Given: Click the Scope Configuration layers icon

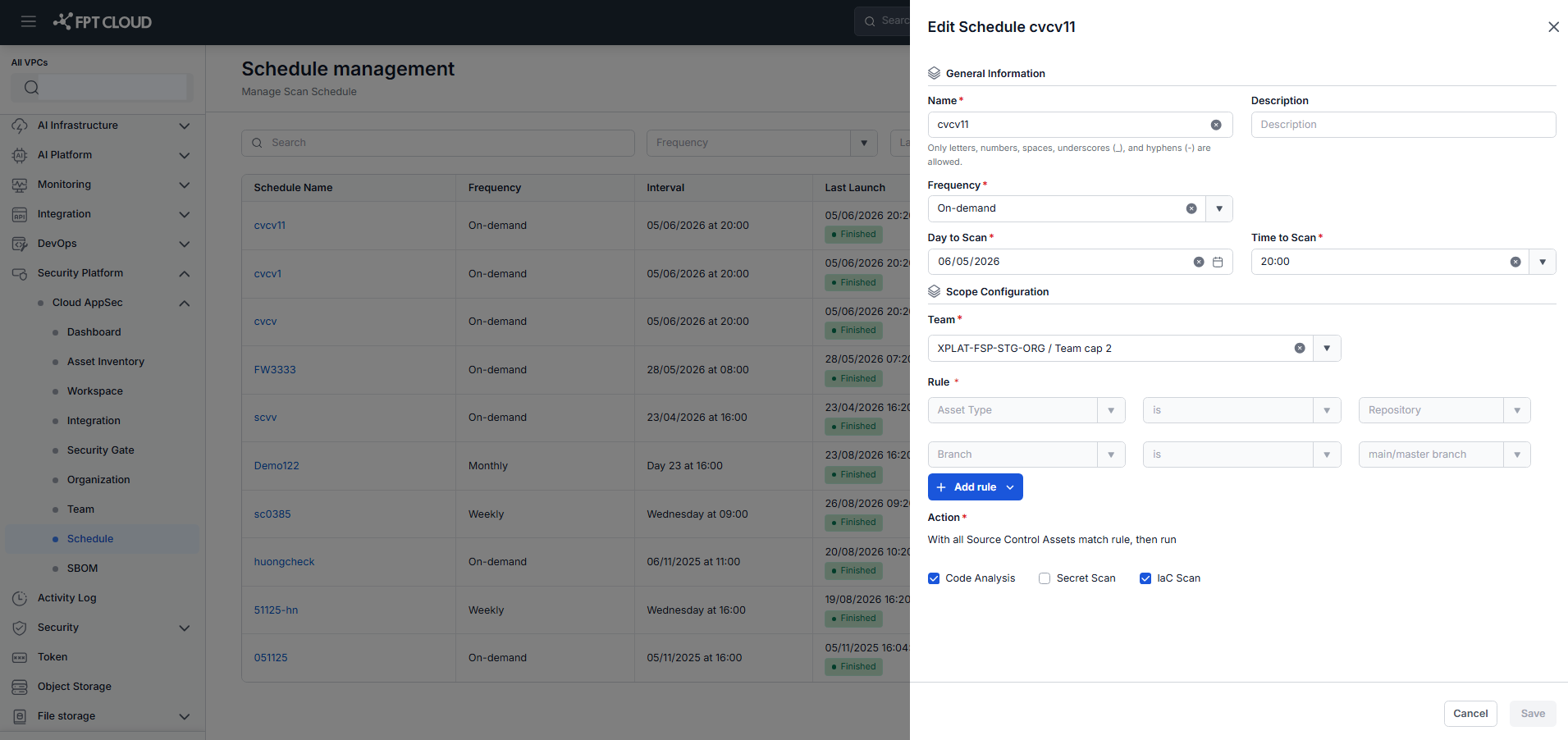Looking at the screenshot, I should coord(934,291).
